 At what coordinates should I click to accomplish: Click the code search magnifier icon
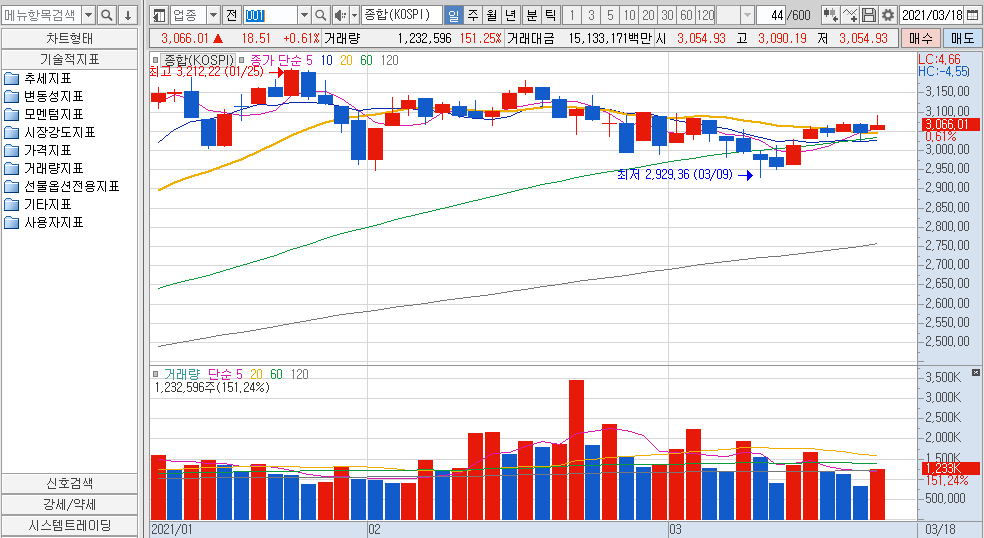click(x=321, y=15)
